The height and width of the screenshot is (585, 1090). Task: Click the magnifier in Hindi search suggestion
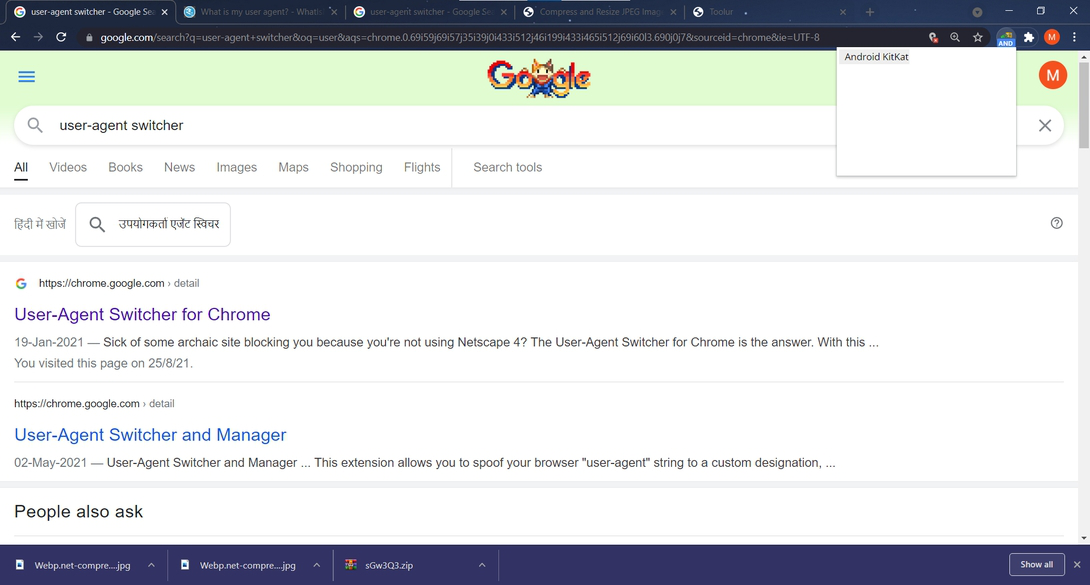97,224
